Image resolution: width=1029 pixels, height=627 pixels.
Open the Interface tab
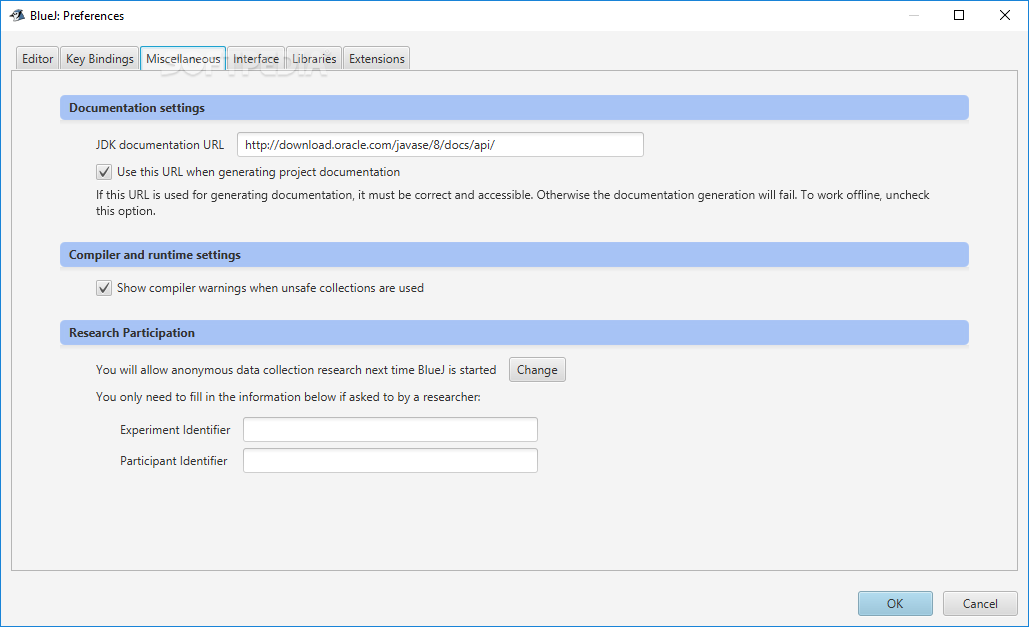pos(256,58)
